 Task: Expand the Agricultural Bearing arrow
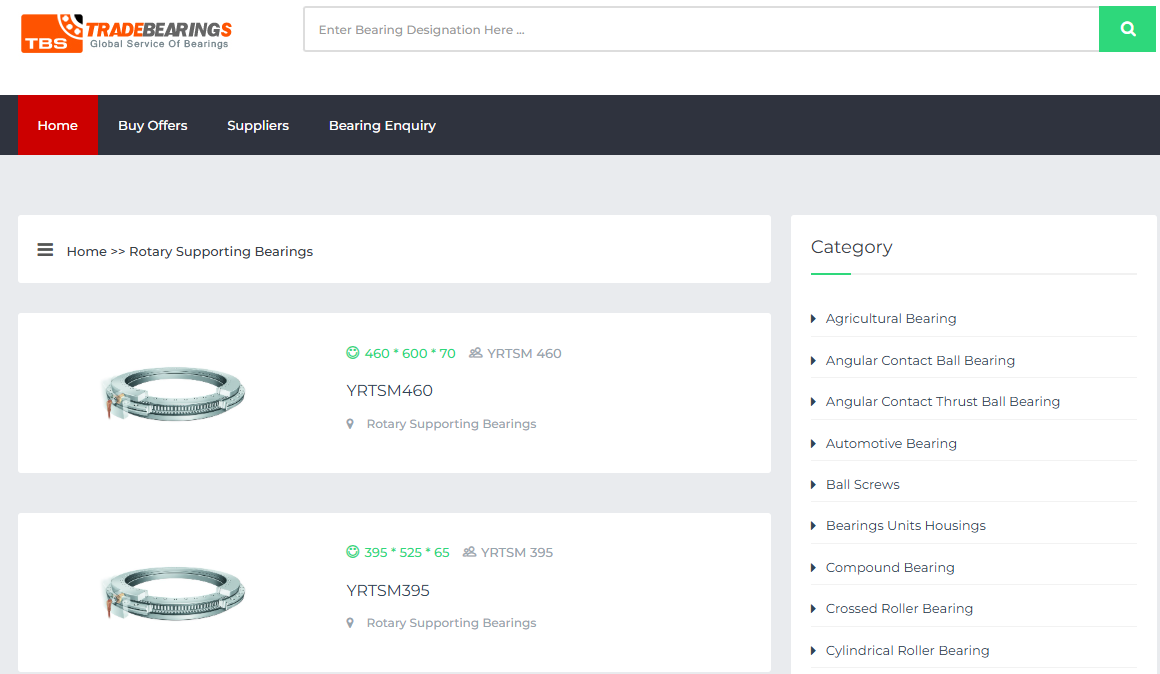click(x=813, y=319)
